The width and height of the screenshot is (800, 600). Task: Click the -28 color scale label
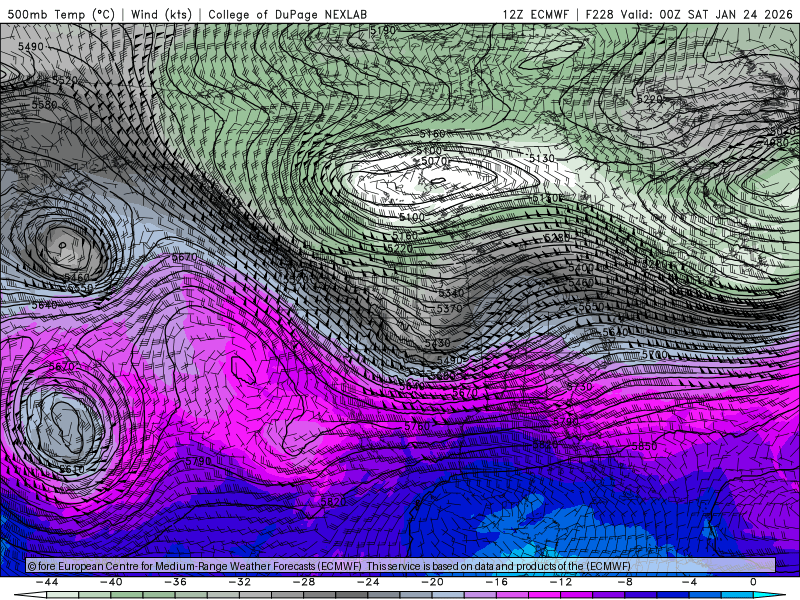pos(304,582)
